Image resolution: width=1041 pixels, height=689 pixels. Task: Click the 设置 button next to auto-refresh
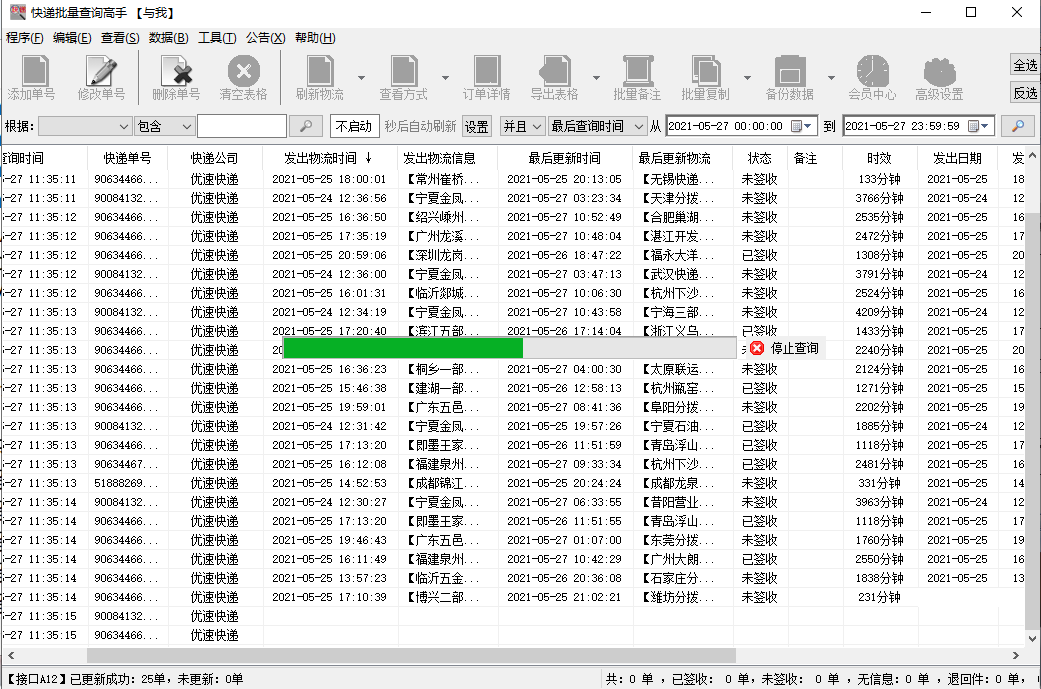pos(476,126)
